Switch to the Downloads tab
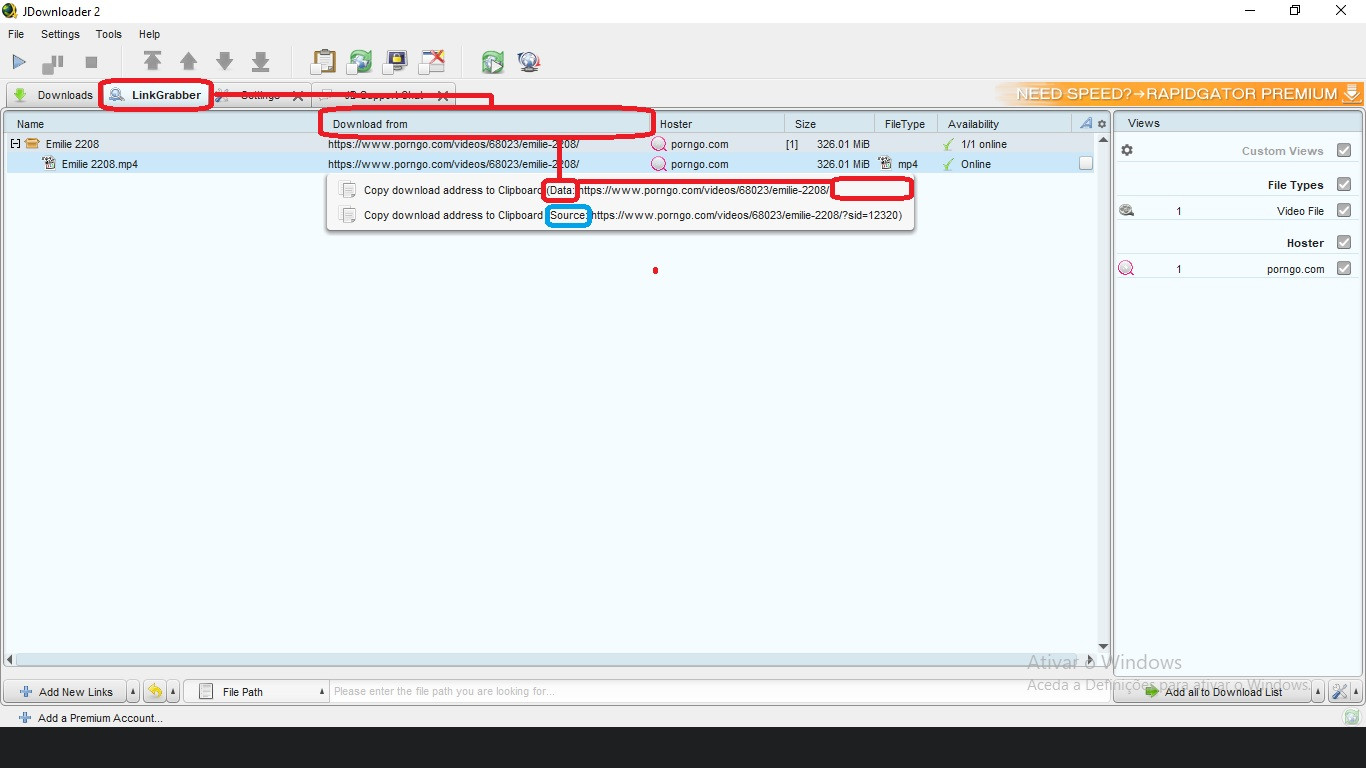 point(52,95)
